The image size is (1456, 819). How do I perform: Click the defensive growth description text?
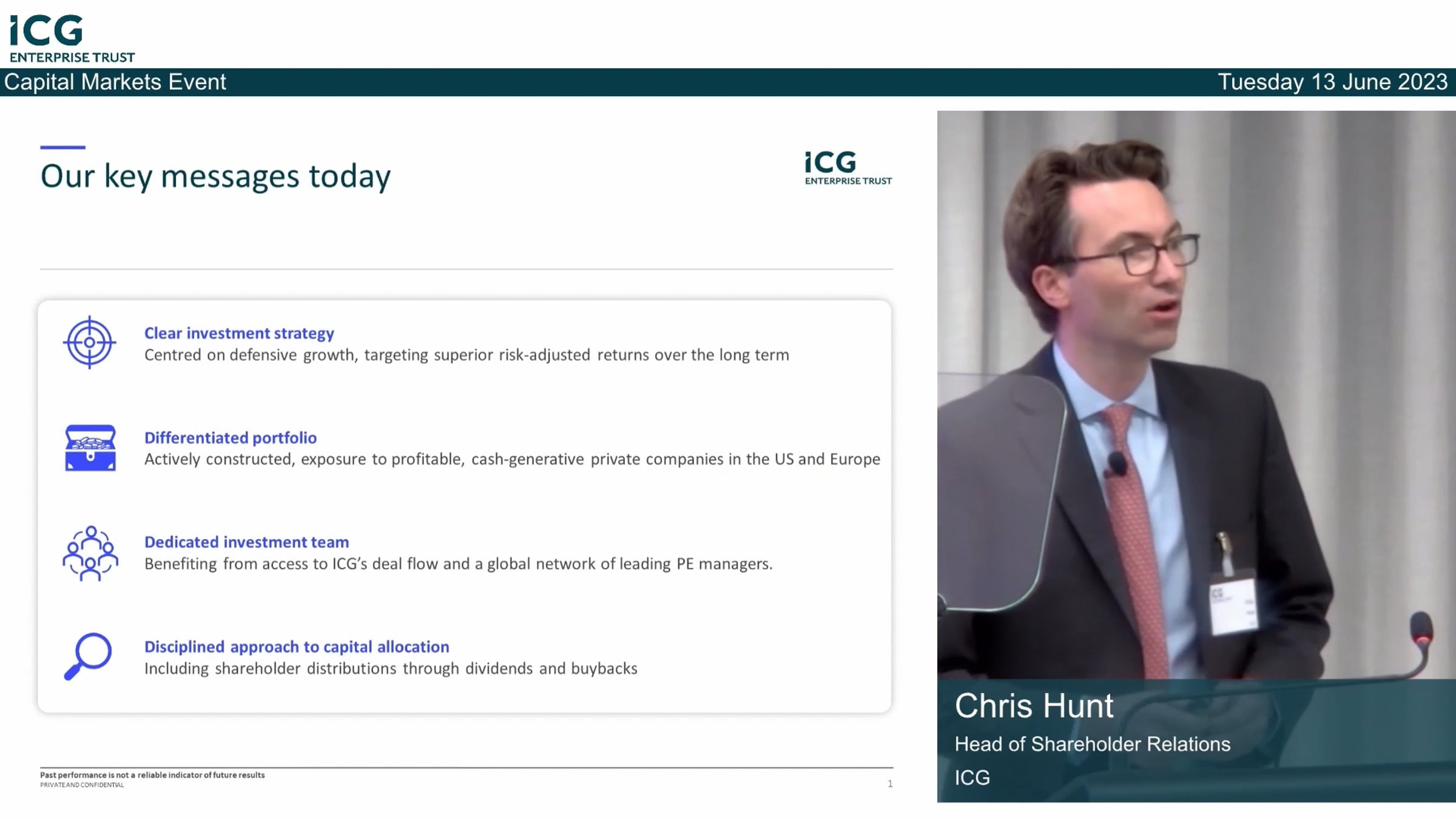466,355
